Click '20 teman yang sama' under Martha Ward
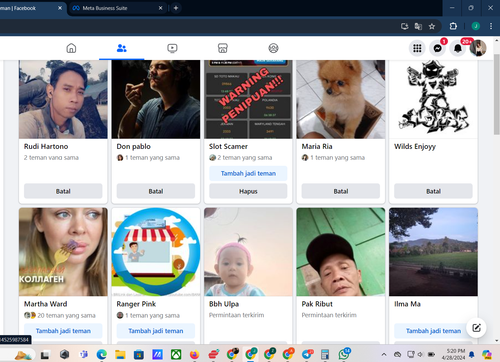Viewport: 500px width, 362px height. (66, 315)
